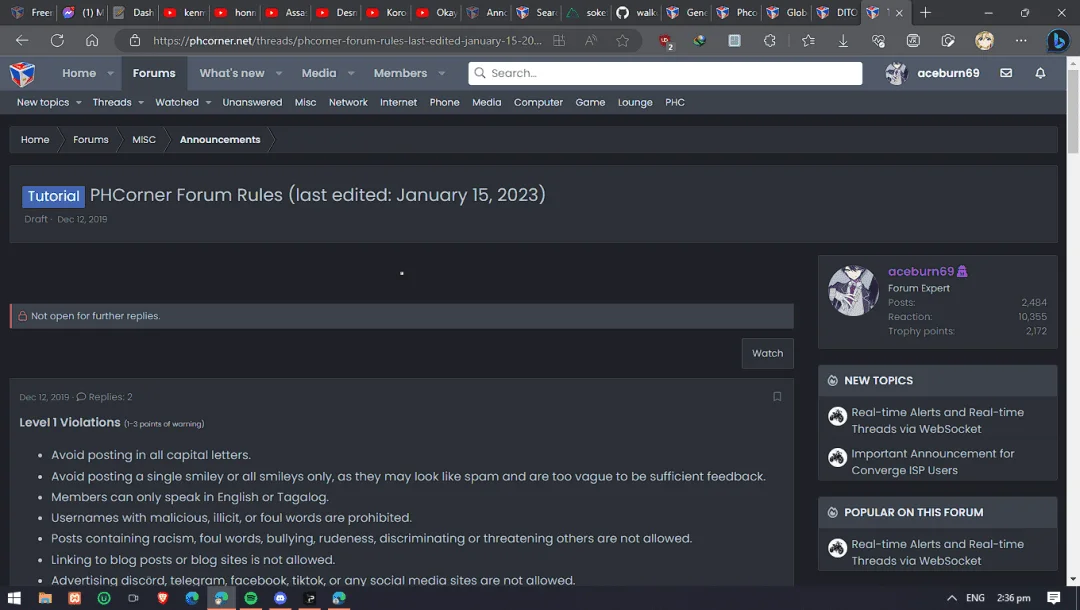Open aceburn69 account menu in navbar

932,73
